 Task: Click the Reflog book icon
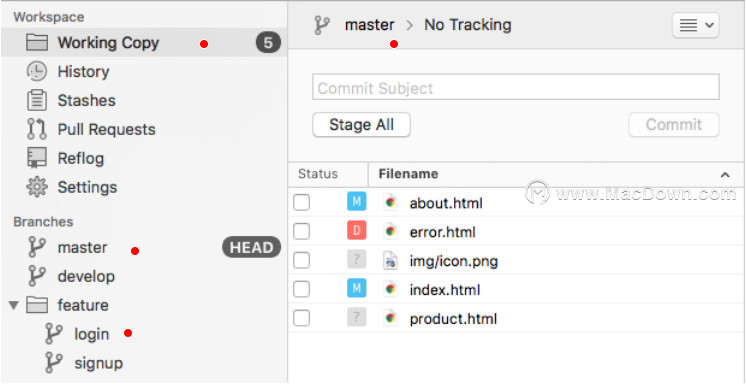(x=37, y=158)
